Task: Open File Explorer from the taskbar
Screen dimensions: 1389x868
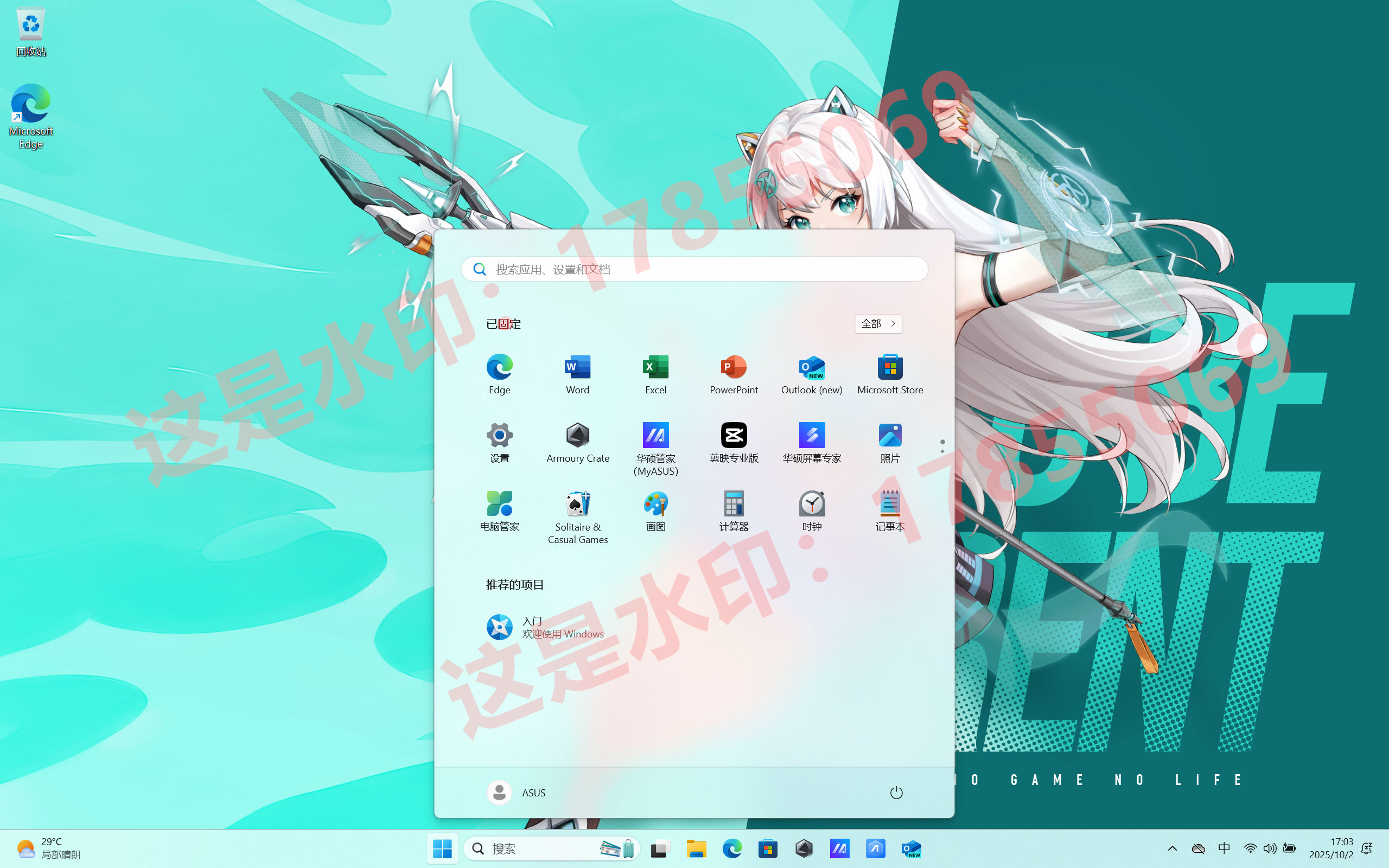Action: pos(696,848)
